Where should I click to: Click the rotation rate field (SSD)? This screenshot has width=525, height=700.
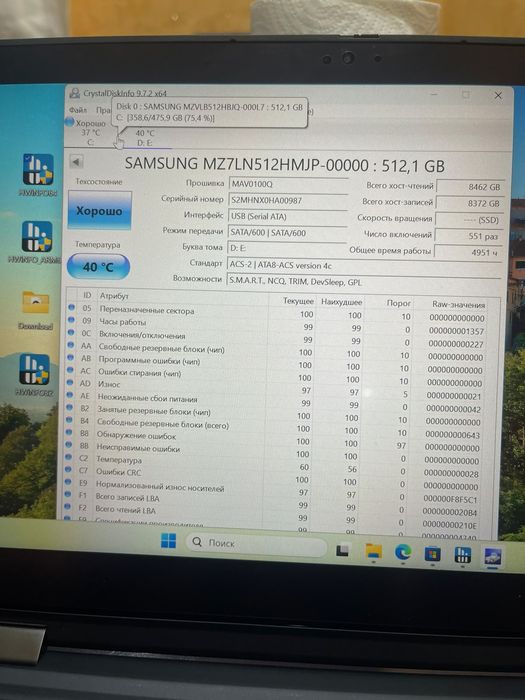click(469, 220)
